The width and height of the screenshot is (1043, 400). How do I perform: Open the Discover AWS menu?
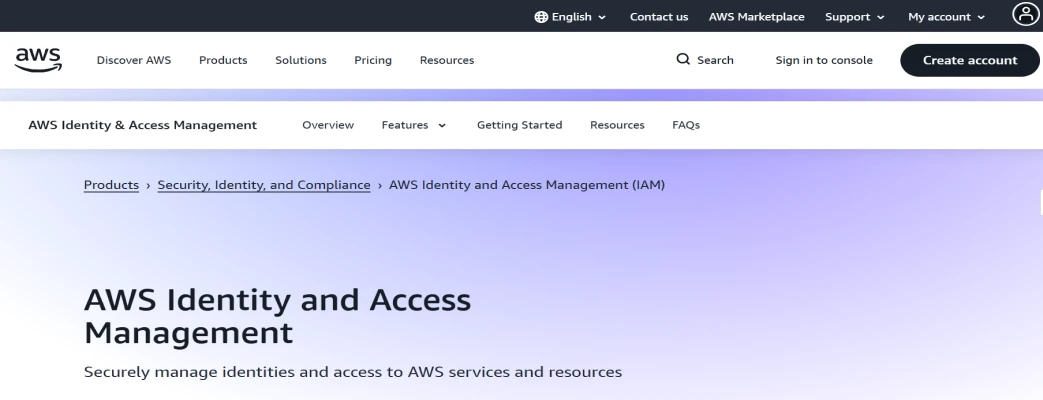tap(134, 60)
